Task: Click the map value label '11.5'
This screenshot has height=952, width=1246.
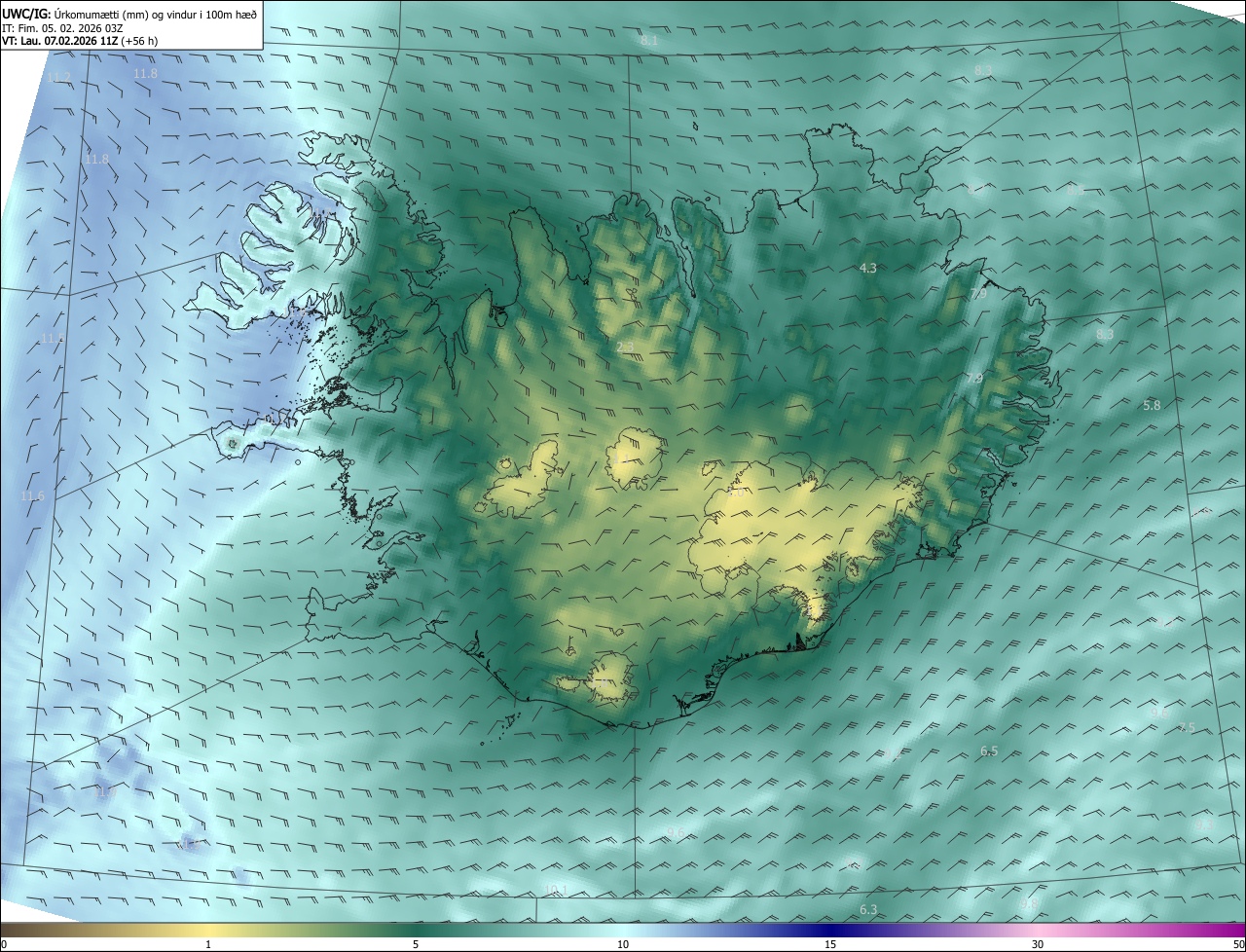Action: click(52, 339)
